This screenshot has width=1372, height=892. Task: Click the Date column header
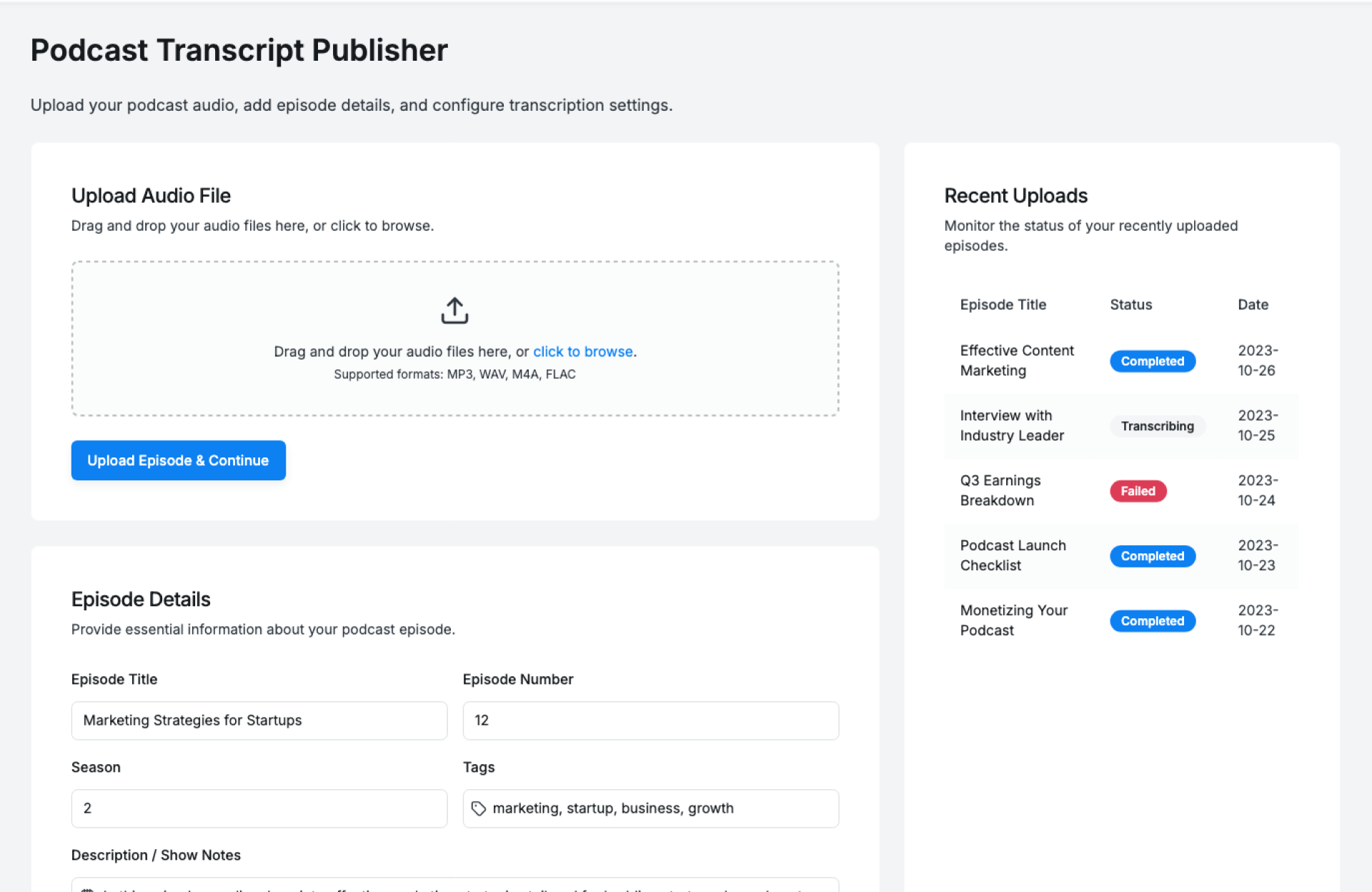pyautogui.click(x=1253, y=304)
